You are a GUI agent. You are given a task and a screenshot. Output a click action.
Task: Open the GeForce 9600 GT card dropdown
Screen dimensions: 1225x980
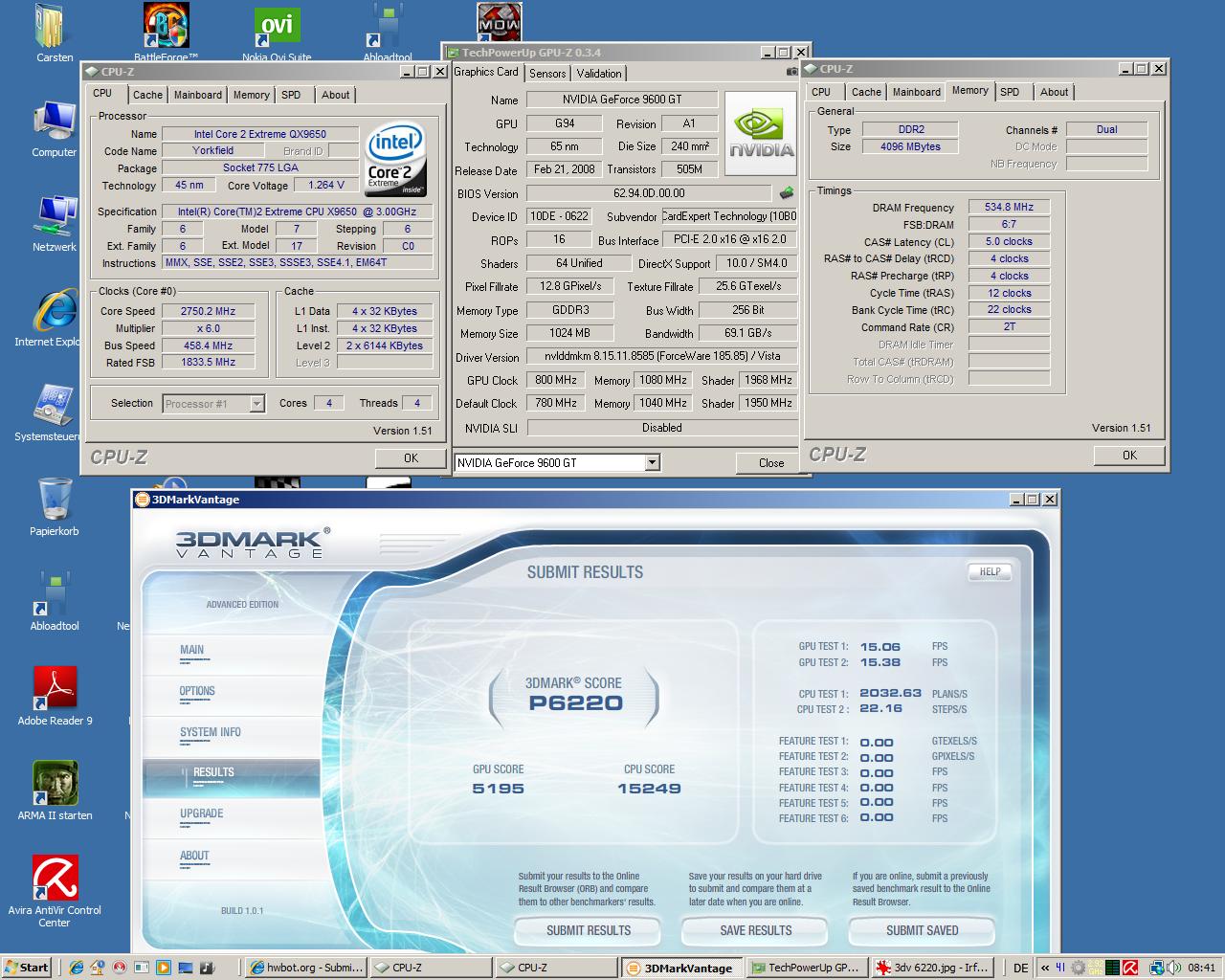pyautogui.click(x=652, y=463)
